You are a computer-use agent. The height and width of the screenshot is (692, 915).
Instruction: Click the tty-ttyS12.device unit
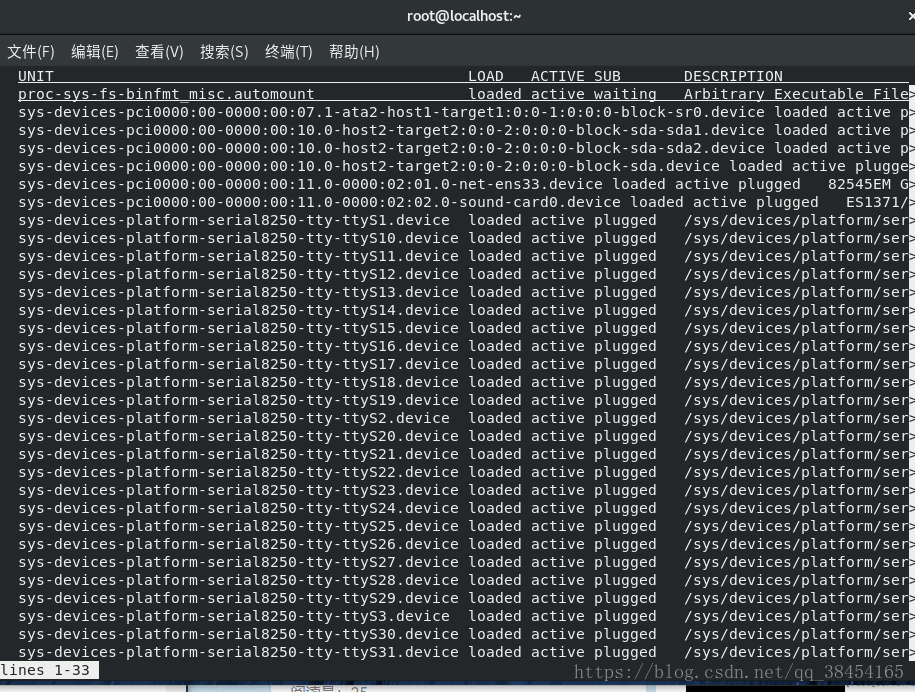click(x=238, y=274)
